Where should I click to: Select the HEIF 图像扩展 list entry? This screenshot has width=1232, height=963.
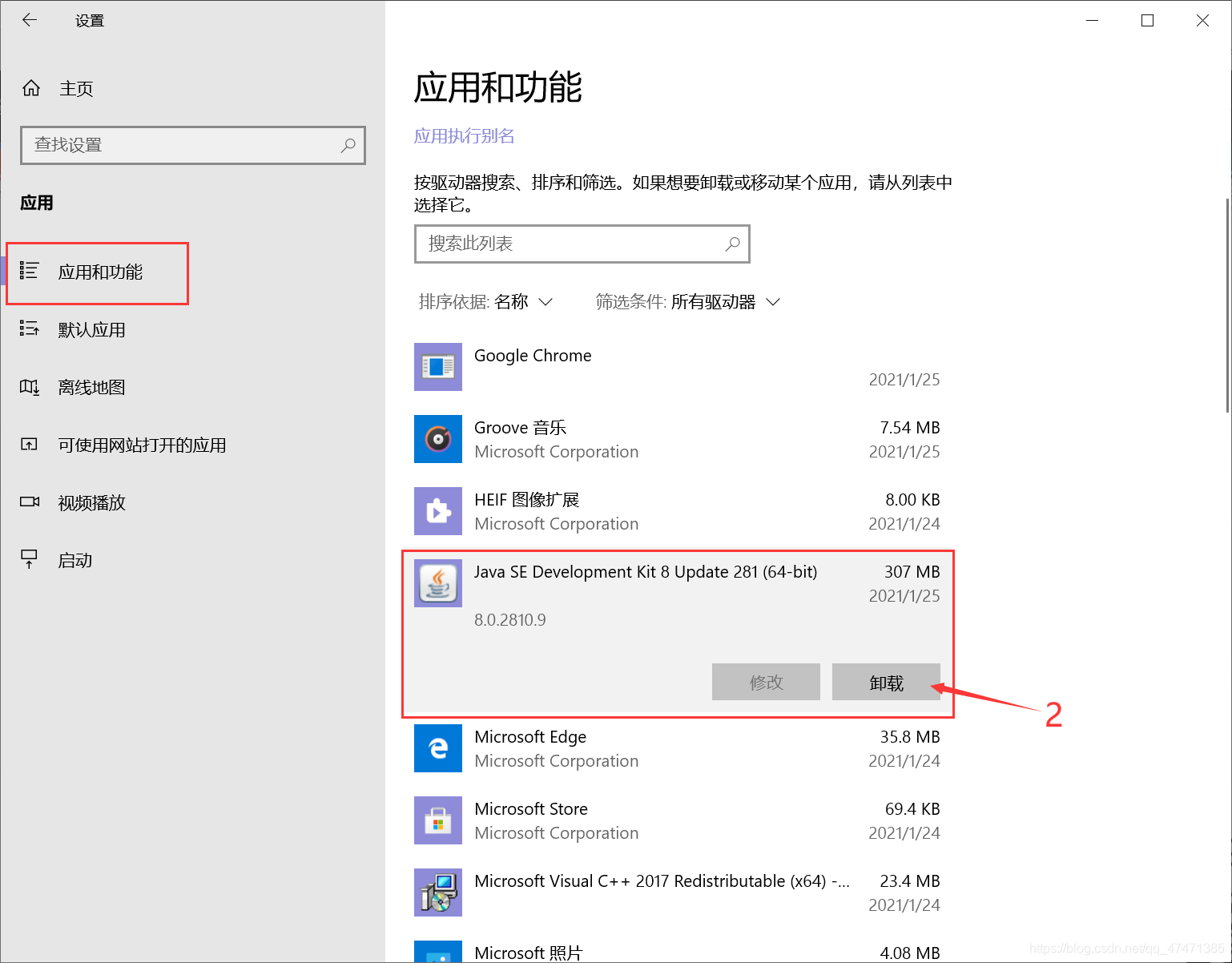(677, 511)
